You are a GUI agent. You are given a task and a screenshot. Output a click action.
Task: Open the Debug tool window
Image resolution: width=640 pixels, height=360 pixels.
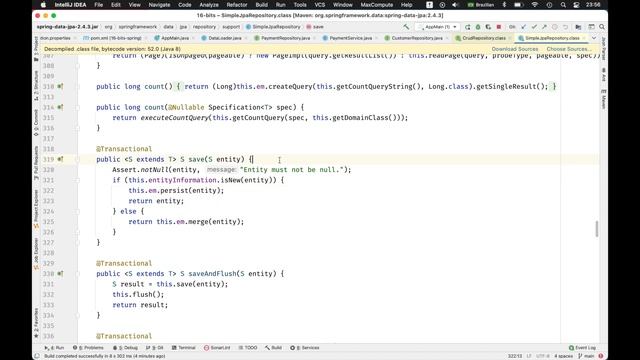pyautogui.click(x=125, y=348)
